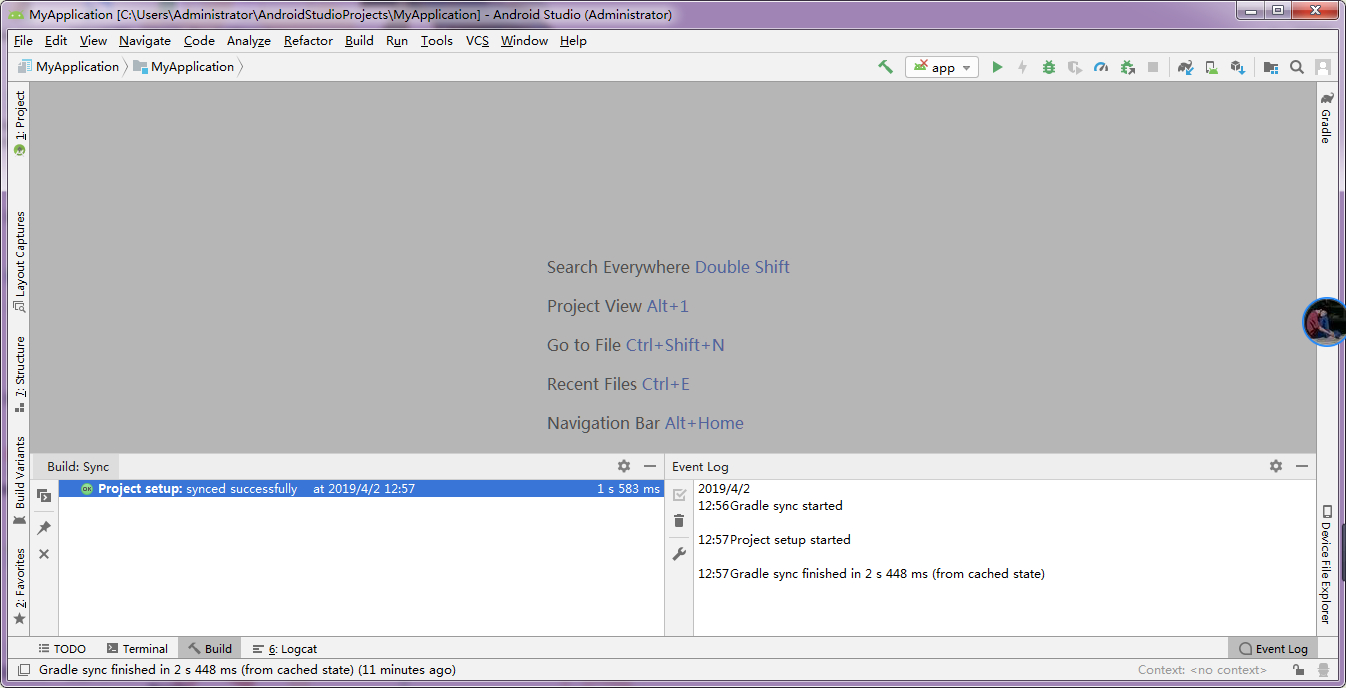Open the 2: Favorites side tab

pos(19,586)
